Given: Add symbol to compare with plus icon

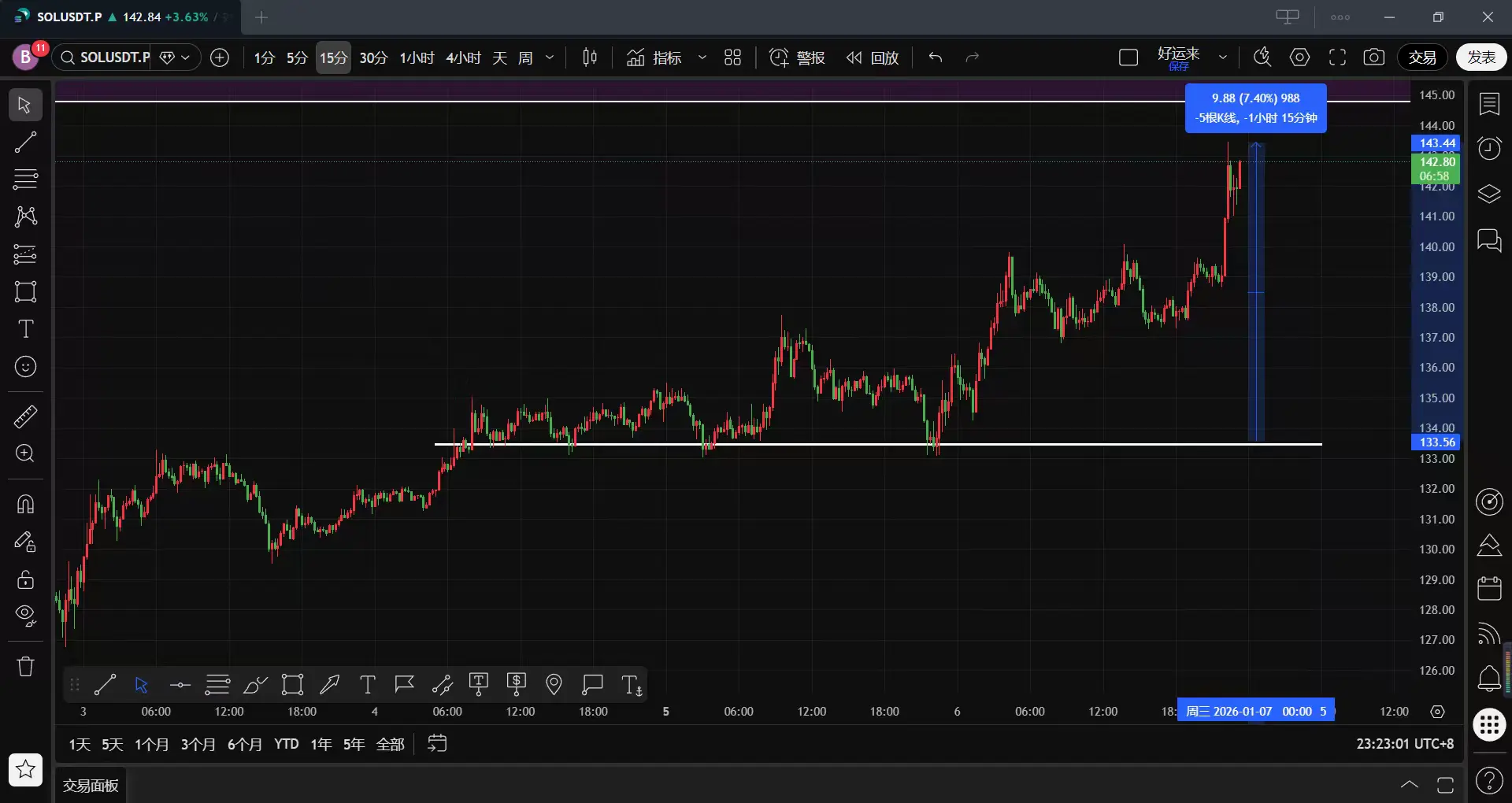Looking at the screenshot, I should pyautogui.click(x=220, y=57).
